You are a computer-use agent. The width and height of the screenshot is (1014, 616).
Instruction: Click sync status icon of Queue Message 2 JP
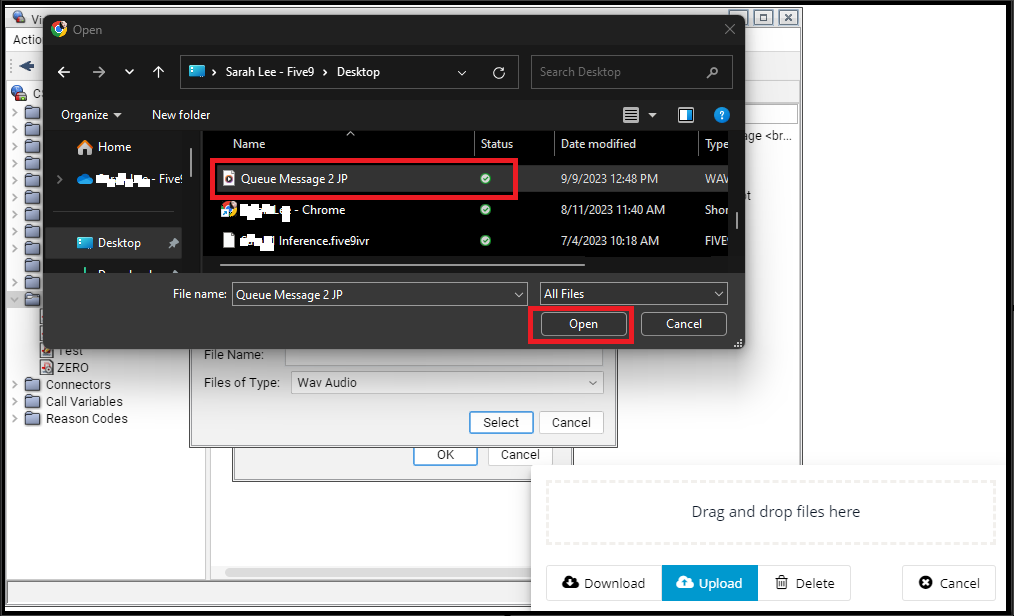[x=486, y=179]
